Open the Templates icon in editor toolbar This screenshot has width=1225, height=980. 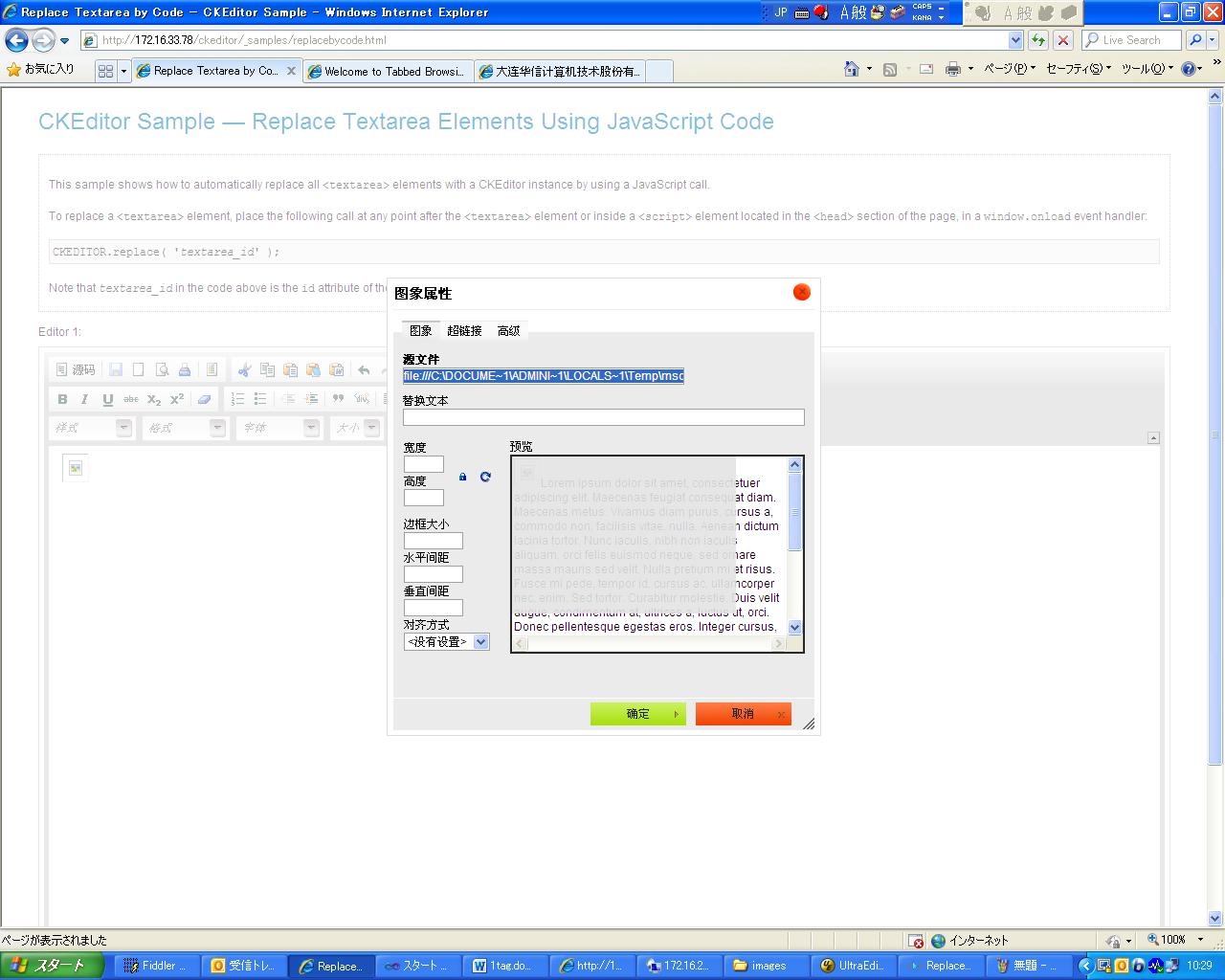pyautogui.click(x=212, y=369)
